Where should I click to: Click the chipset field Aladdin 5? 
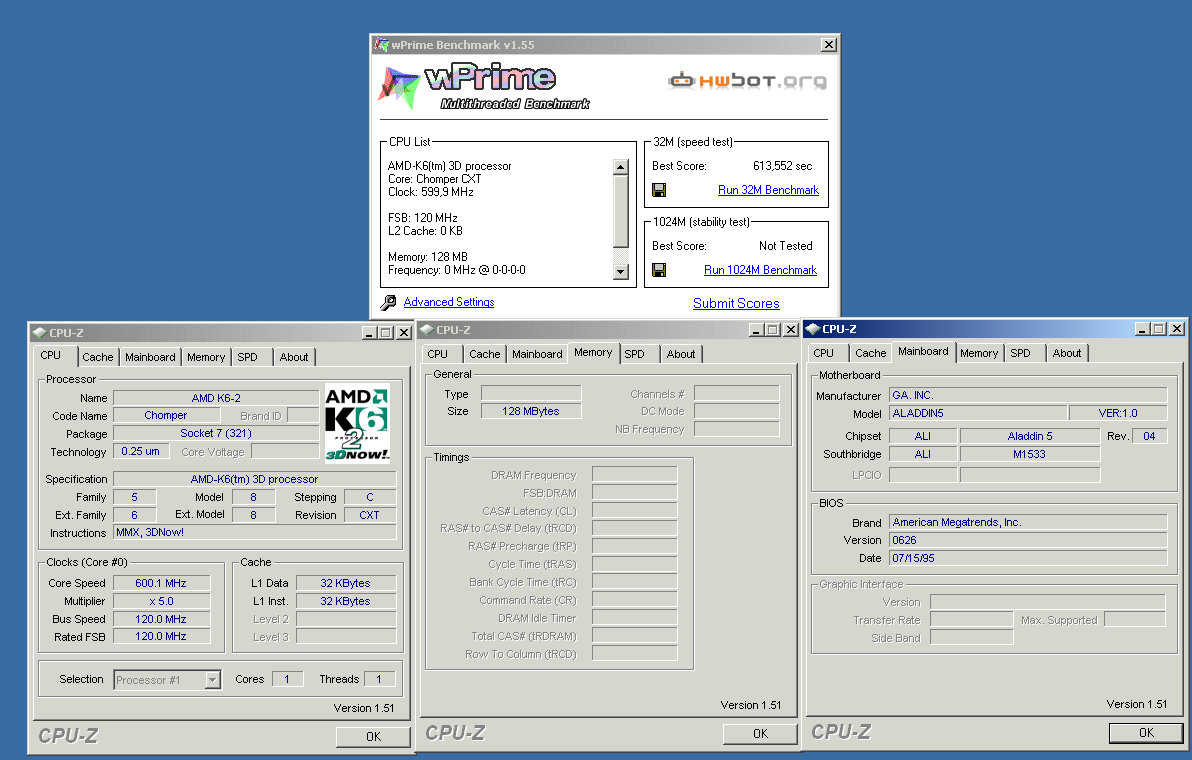[1030, 436]
